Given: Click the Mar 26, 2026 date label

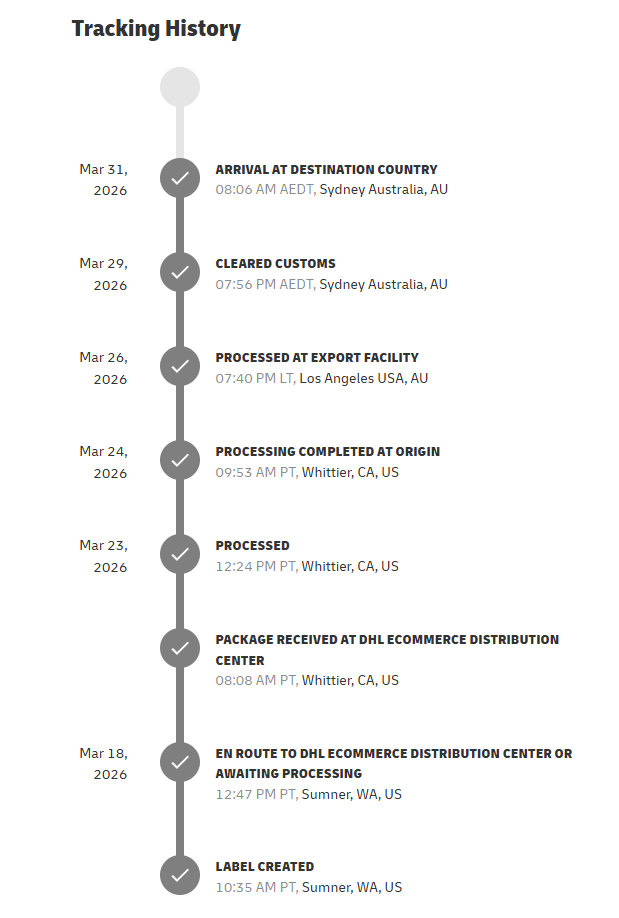Looking at the screenshot, I should pos(104,368).
